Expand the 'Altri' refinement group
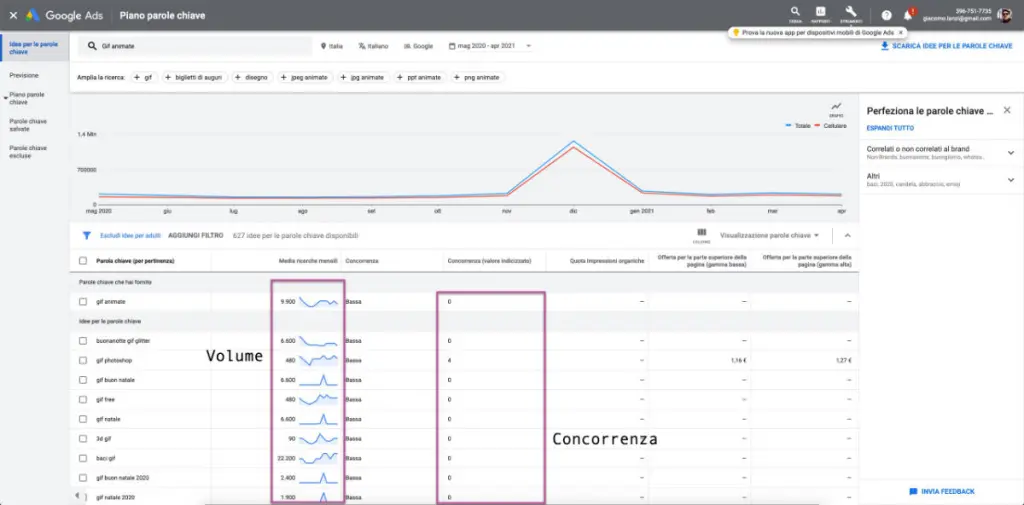The height and width of the screenshot is (505, 1024). 1010,180
